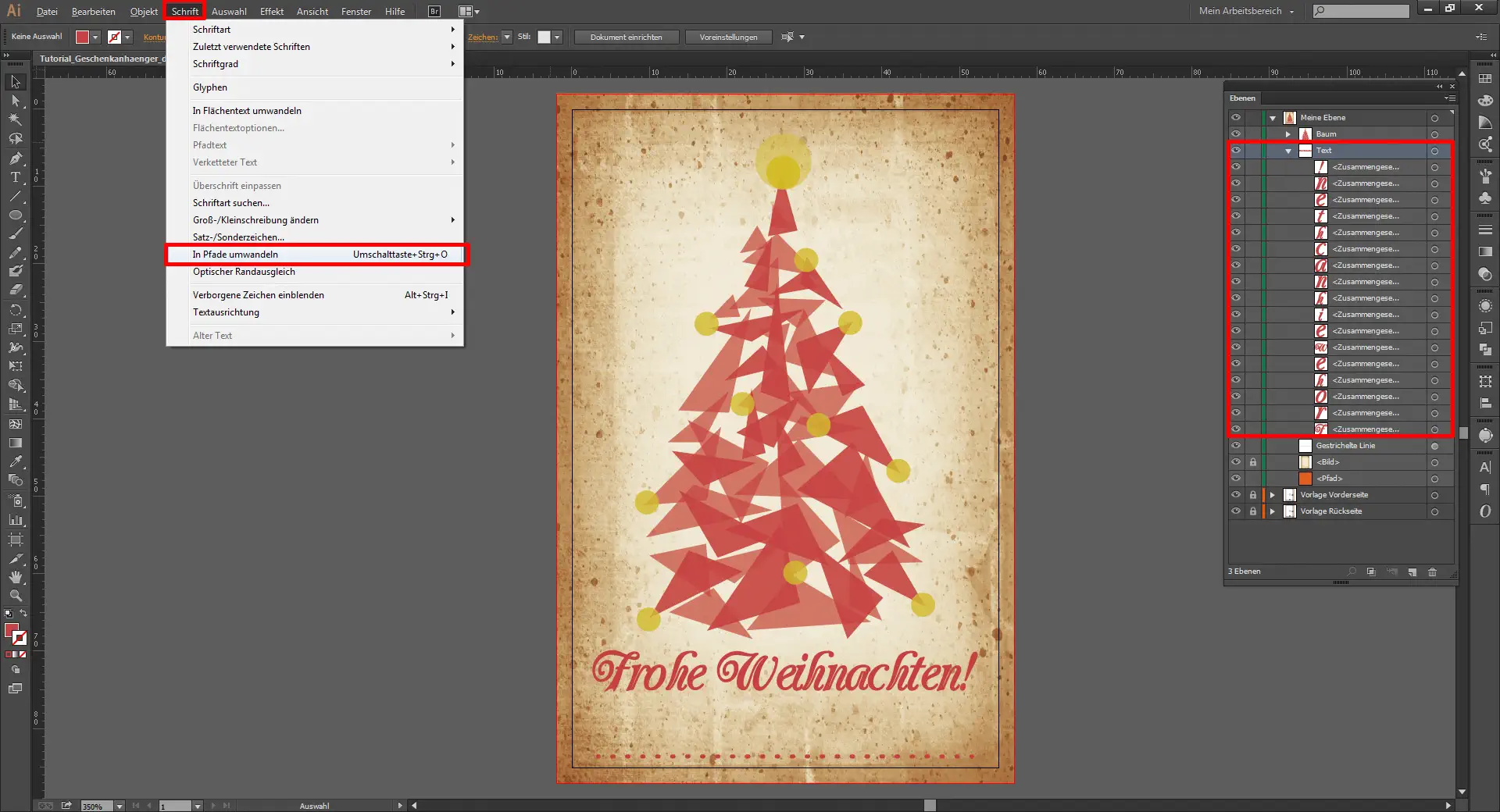The image size is (1500, 812).
Task: Choose the Zoom tool in the toolbox
Action: click(15, 596)
